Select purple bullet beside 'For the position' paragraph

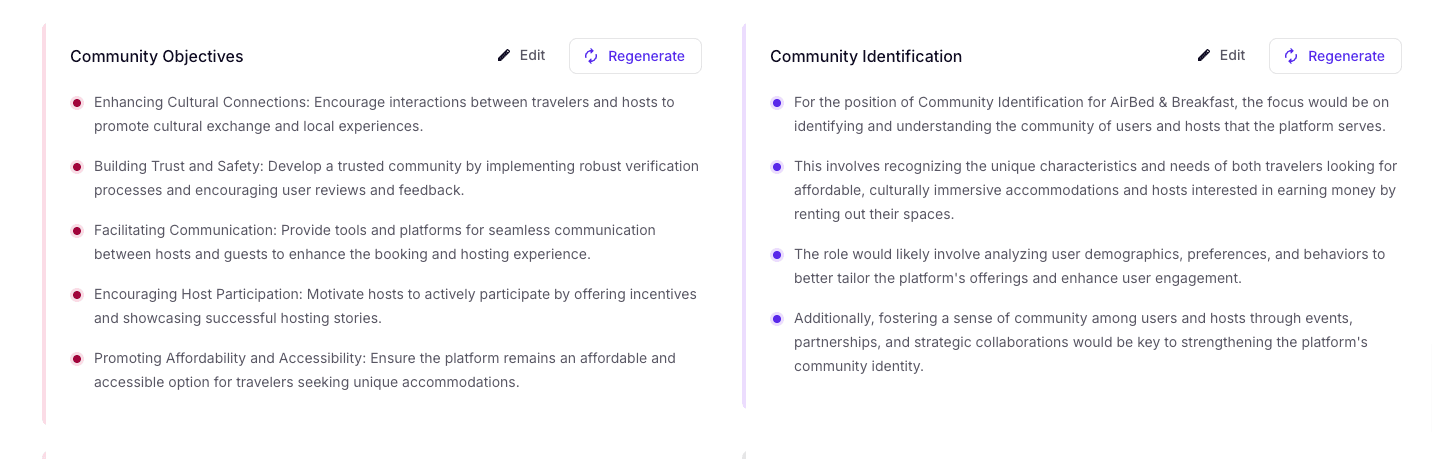777,103
